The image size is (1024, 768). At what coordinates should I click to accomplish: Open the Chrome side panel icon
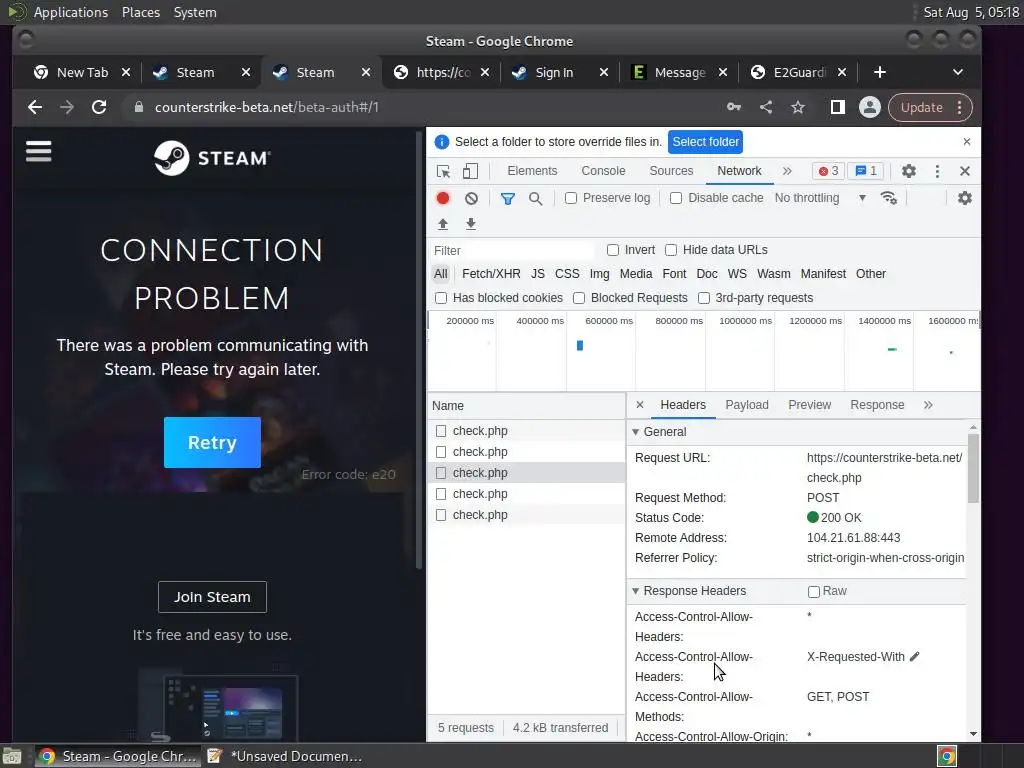pyautogui.click(x=837, y=107)
